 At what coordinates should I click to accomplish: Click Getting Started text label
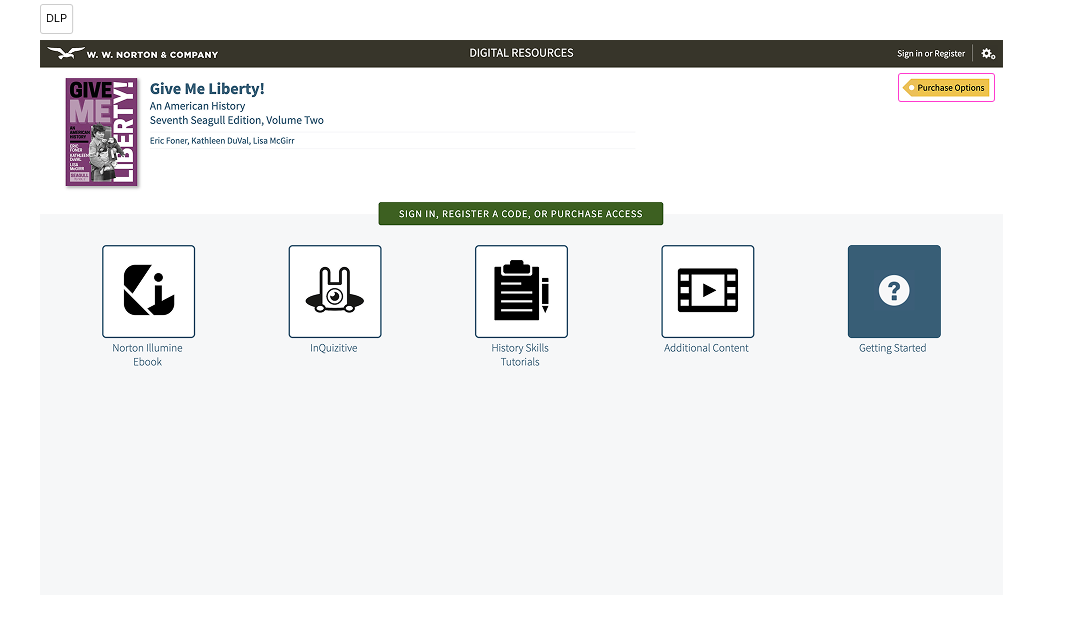pos(892,348)
